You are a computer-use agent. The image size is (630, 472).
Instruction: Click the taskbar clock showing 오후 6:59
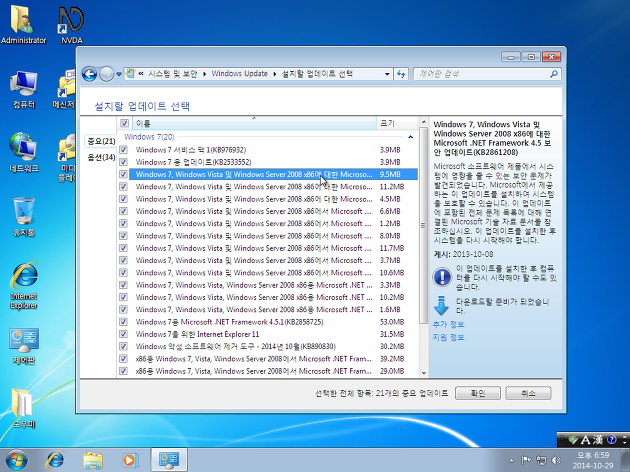593,460
